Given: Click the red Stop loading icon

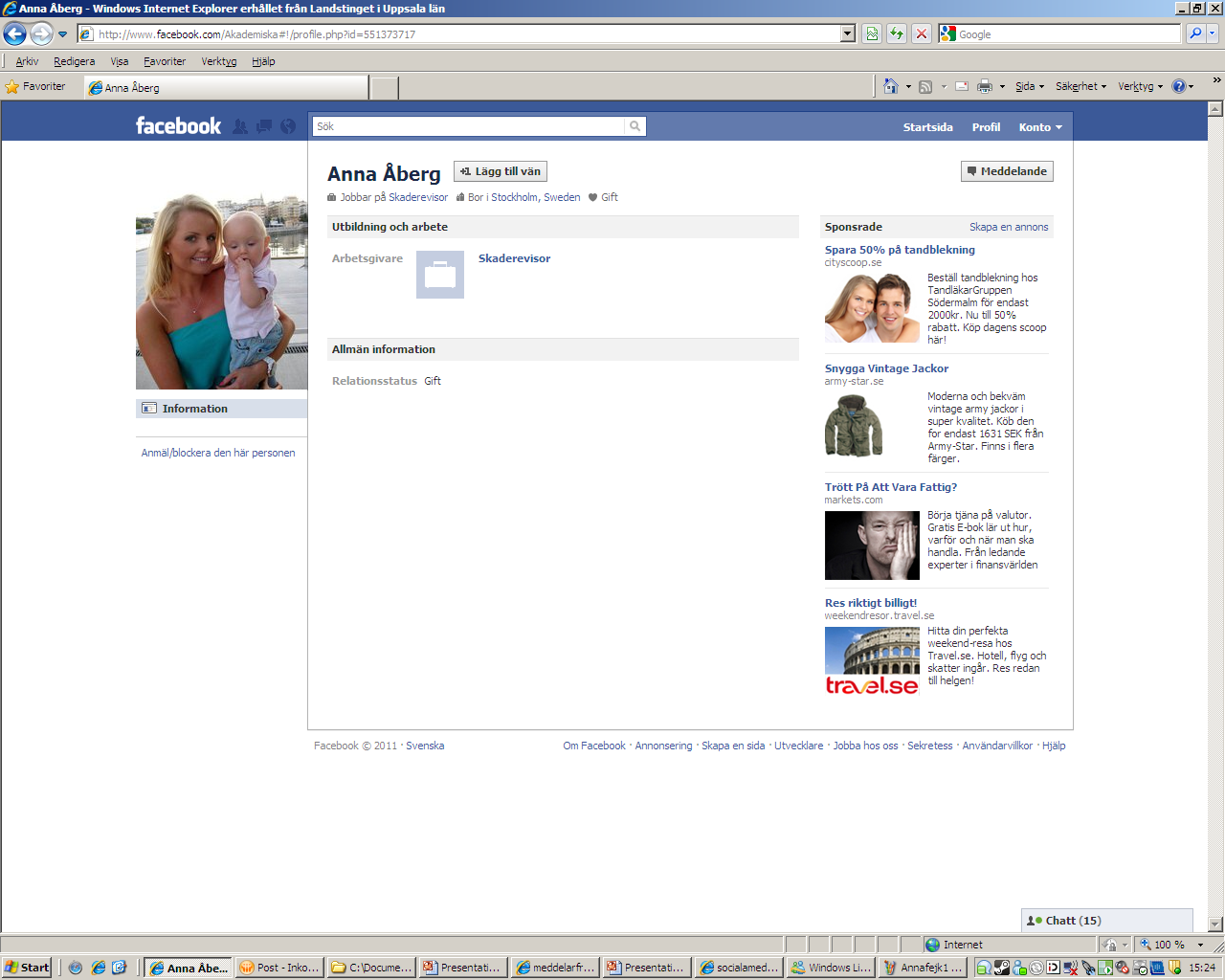Looking at the screenshot, I should [x=922, y=33].
